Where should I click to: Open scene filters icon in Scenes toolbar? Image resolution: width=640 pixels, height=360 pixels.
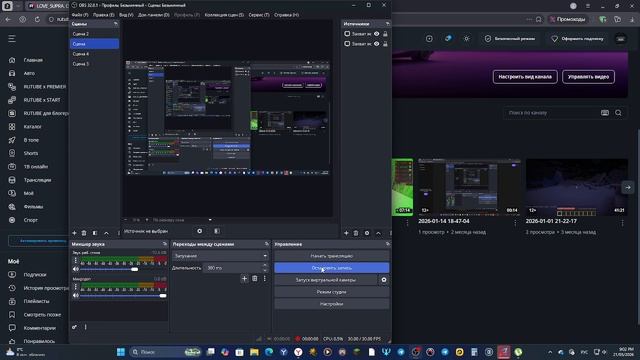(x=95, y=233)
